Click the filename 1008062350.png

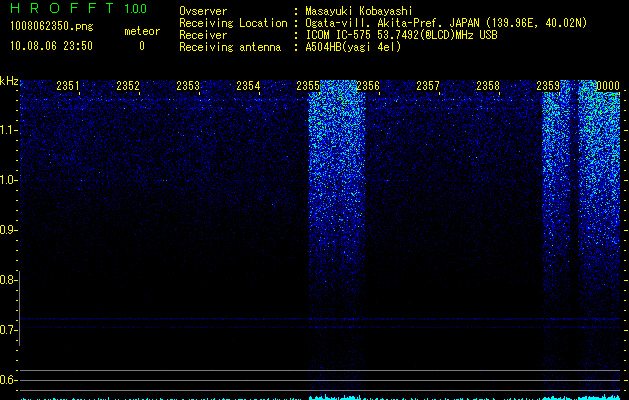52,27
